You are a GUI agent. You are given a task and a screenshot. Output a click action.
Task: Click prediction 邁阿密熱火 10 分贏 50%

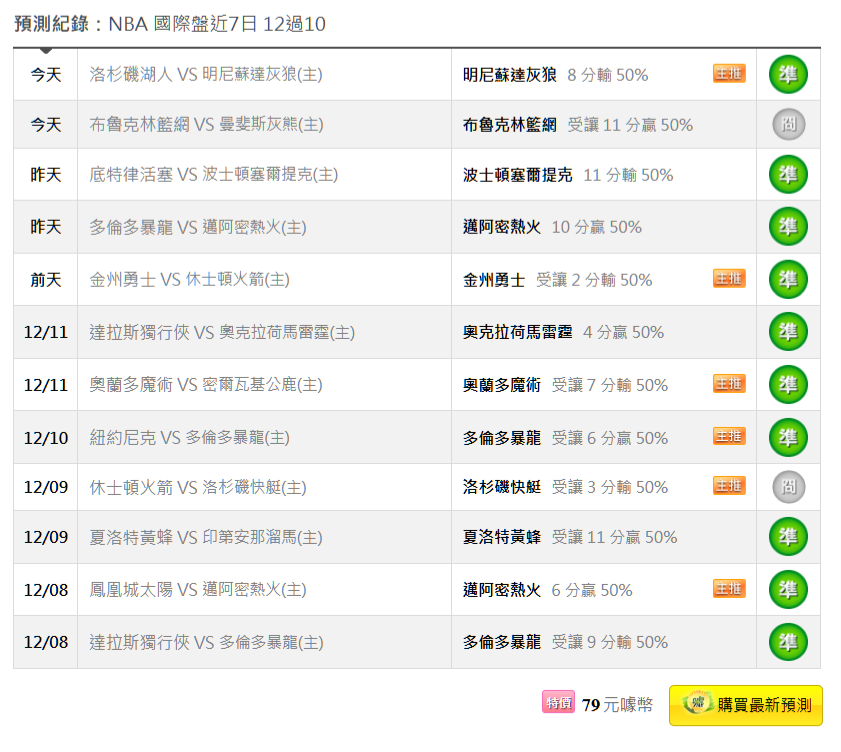coord(552,227)
